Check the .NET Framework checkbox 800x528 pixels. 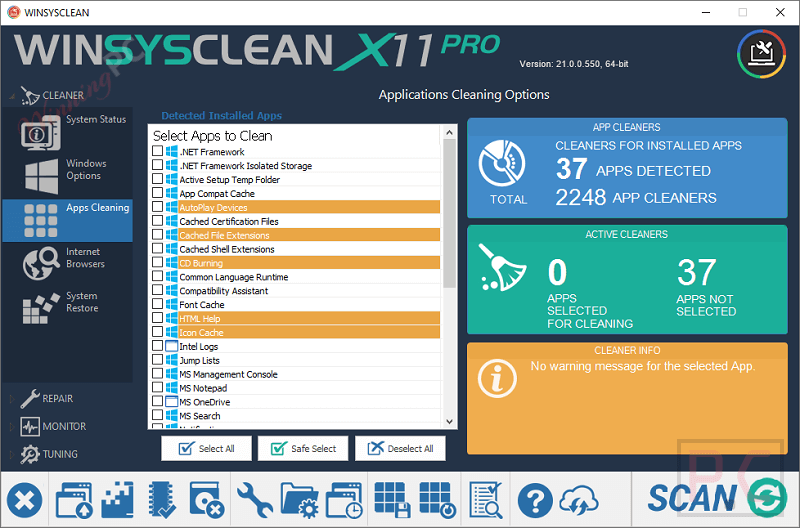[x=158, y=152]
